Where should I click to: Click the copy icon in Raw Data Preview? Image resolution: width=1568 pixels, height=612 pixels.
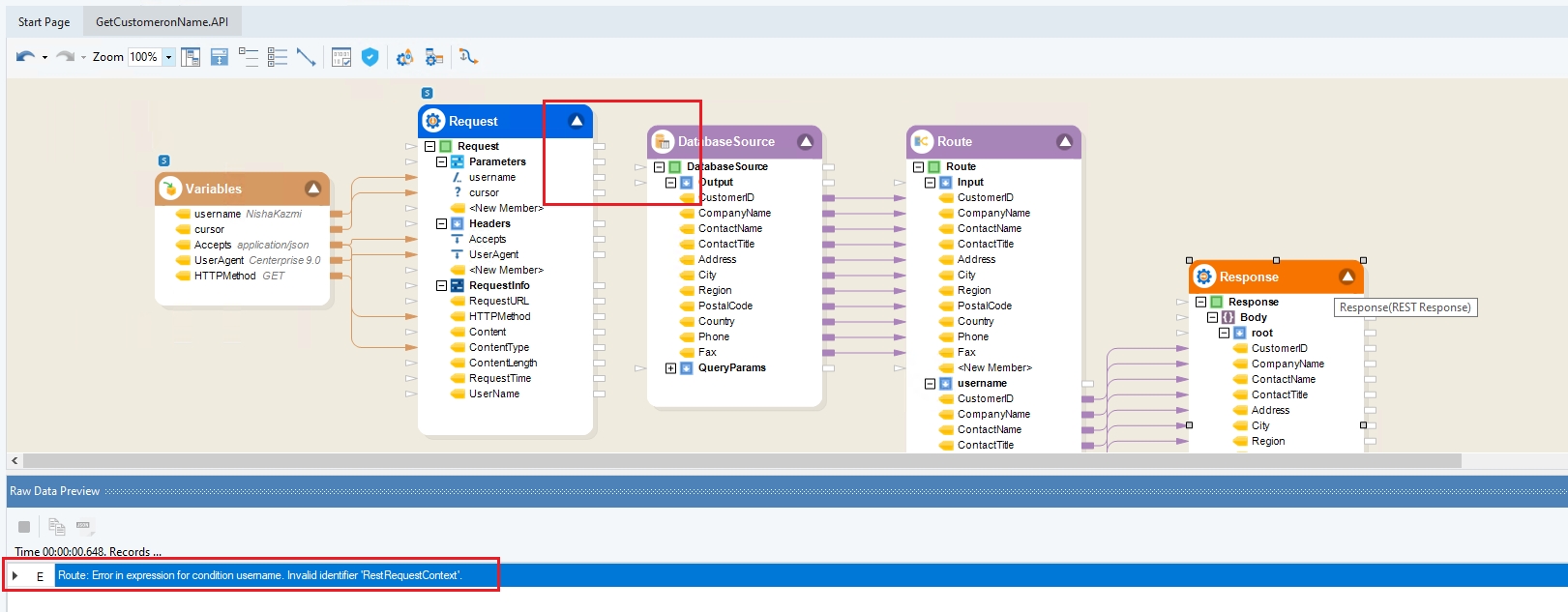pyautogui.click(x=57, y=527)
